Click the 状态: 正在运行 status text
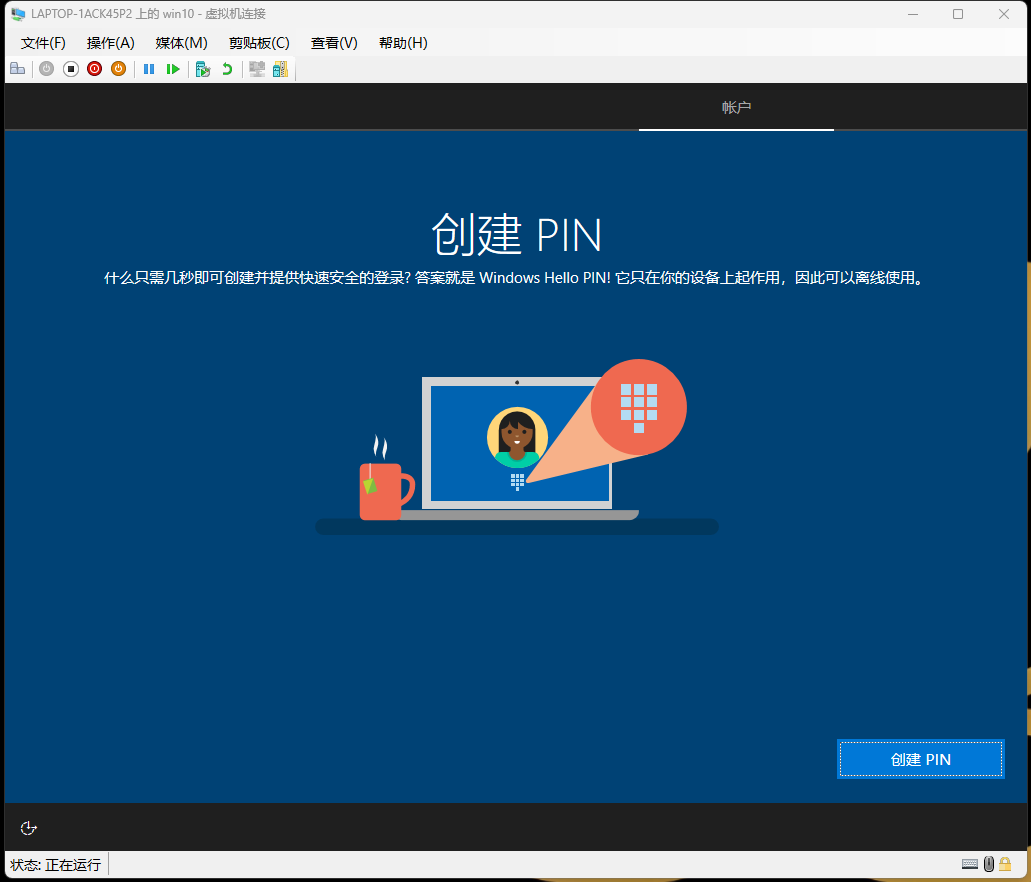Screen dimensions: 1031x882 coord(56,864)
